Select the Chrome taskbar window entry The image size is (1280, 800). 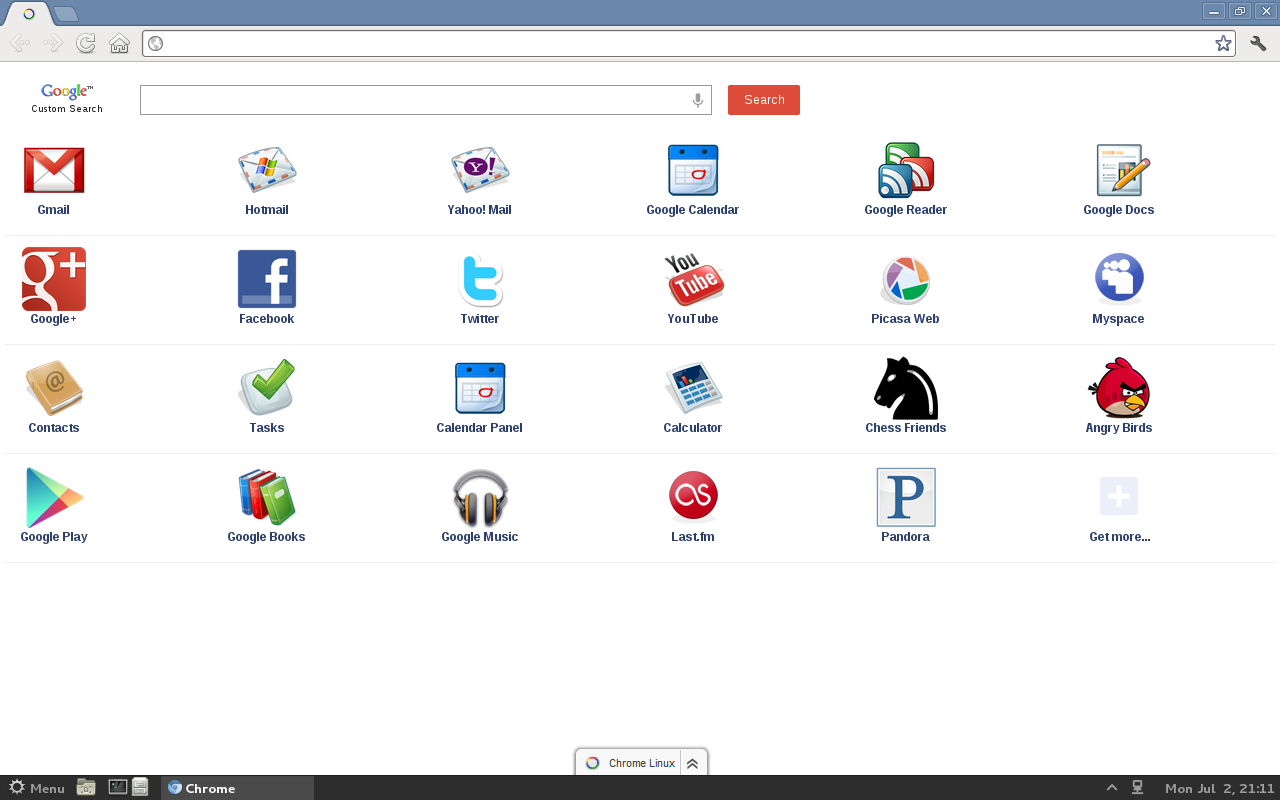[x=238, y=788]
